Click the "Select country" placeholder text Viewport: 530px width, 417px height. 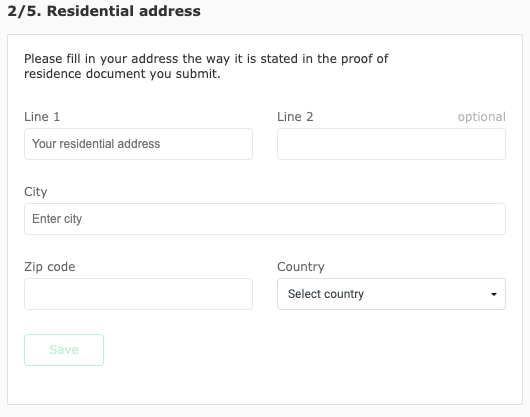[x=326, y=294]
